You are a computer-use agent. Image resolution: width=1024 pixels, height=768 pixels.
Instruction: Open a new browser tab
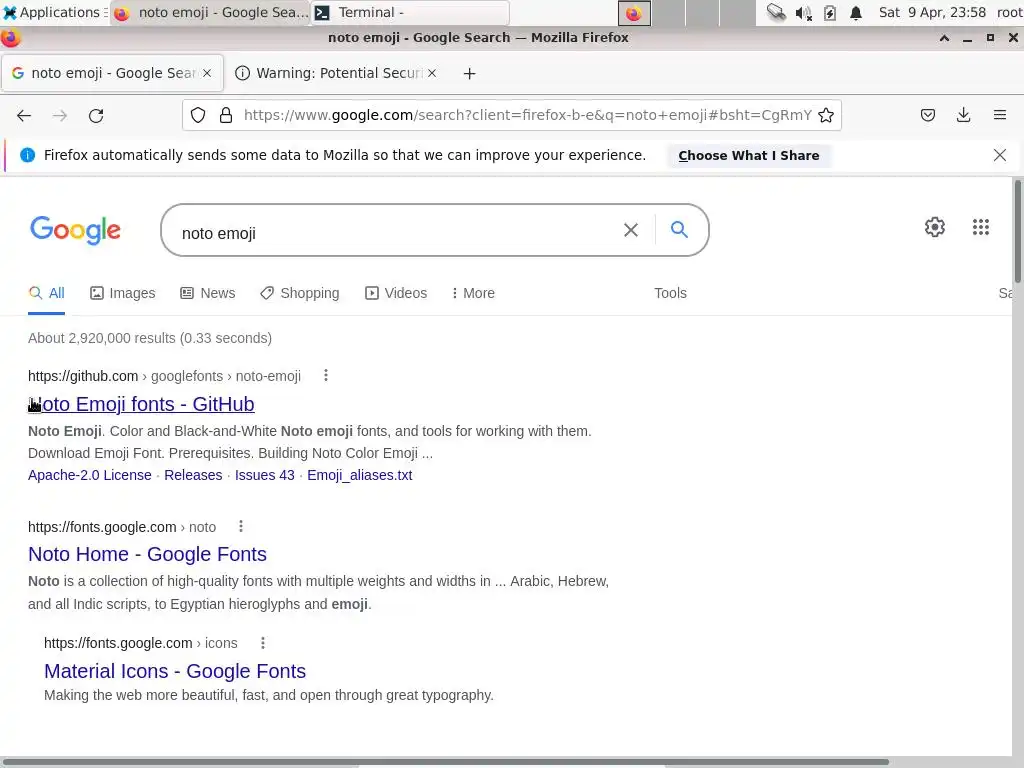point(470,74)
